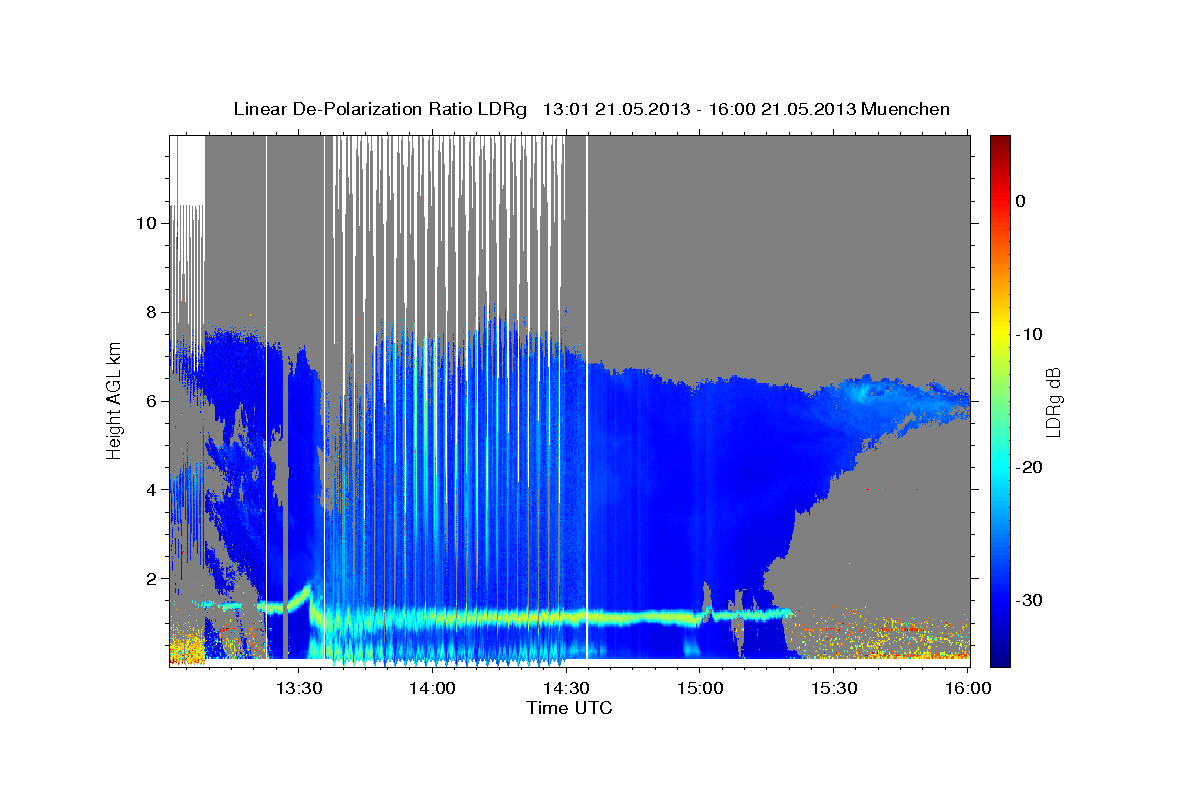The width and height of the screenshot is (1200, 800).
Task: Click the 'LDRg dB' colorbar label
Action: (1053, 402)
